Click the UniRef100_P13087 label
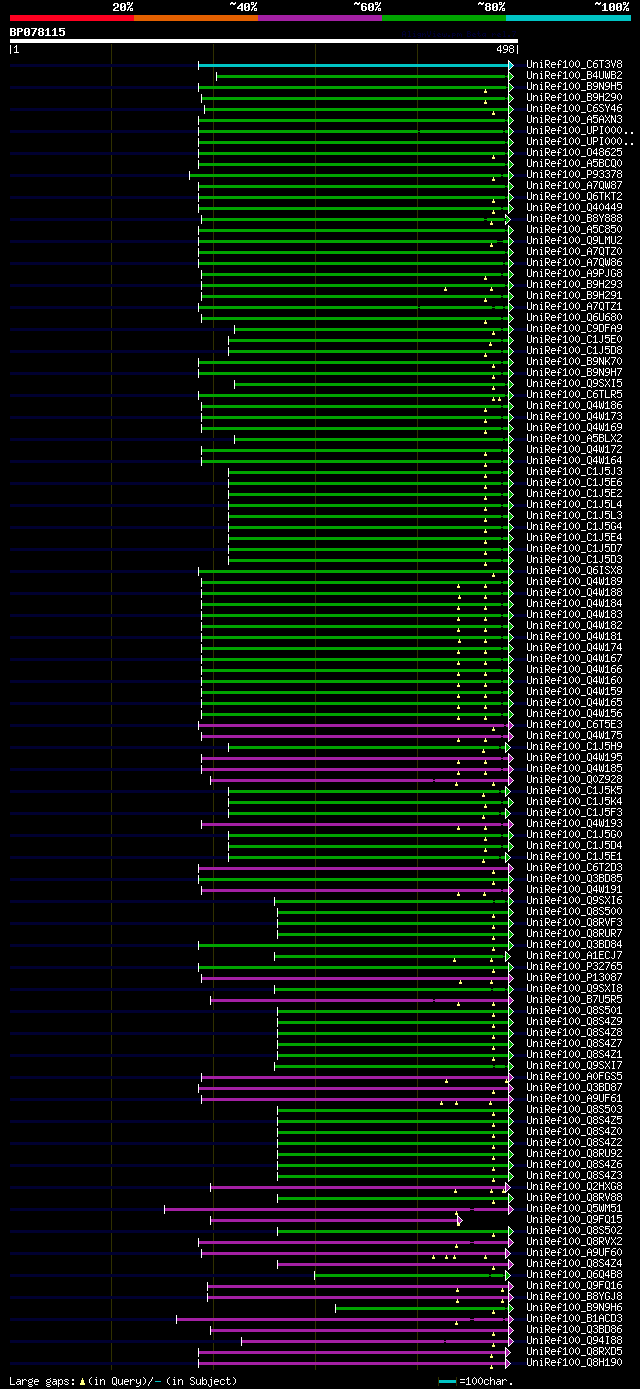This screenshot has height=1389, width=640. point(574,977)
